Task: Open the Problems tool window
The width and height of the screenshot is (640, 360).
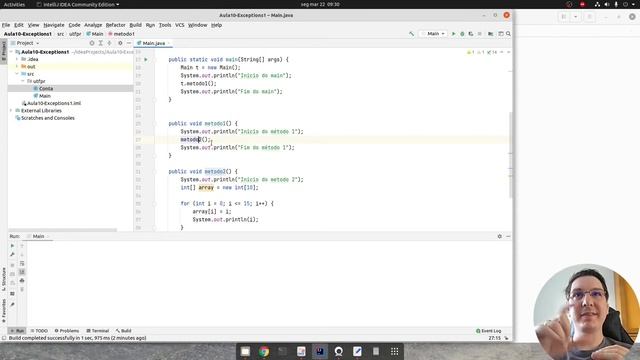Action: tap(67, 331)
